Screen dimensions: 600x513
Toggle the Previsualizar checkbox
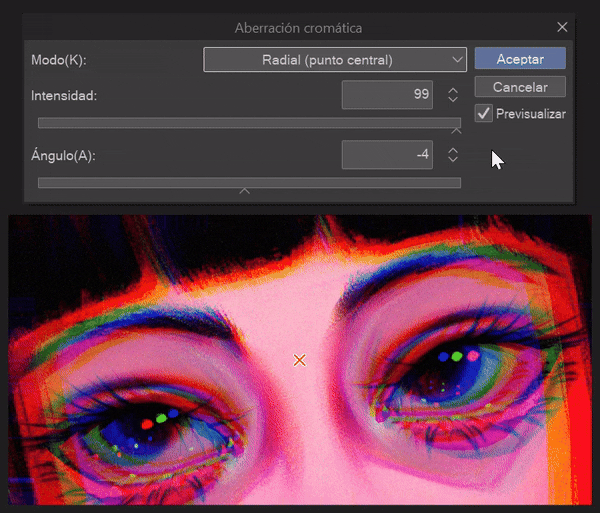point(484,113)
